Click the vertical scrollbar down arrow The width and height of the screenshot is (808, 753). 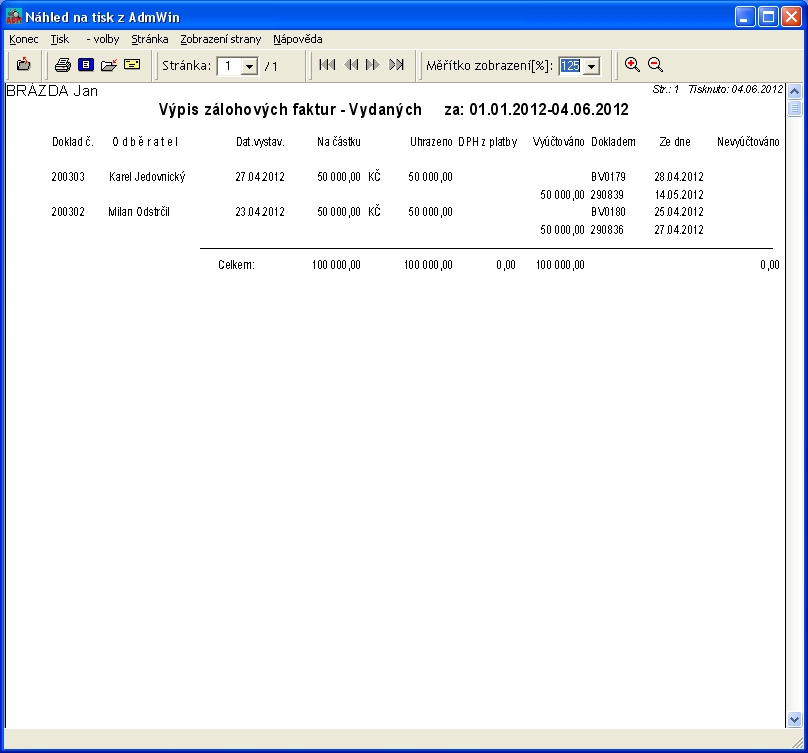(x=794, y=719)
